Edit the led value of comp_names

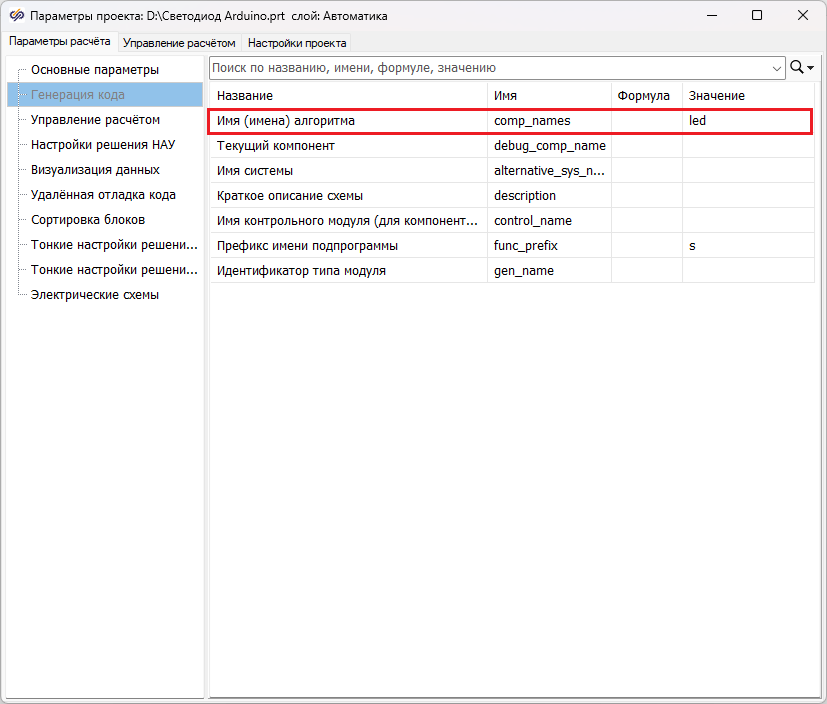click(x=747, y=120)
